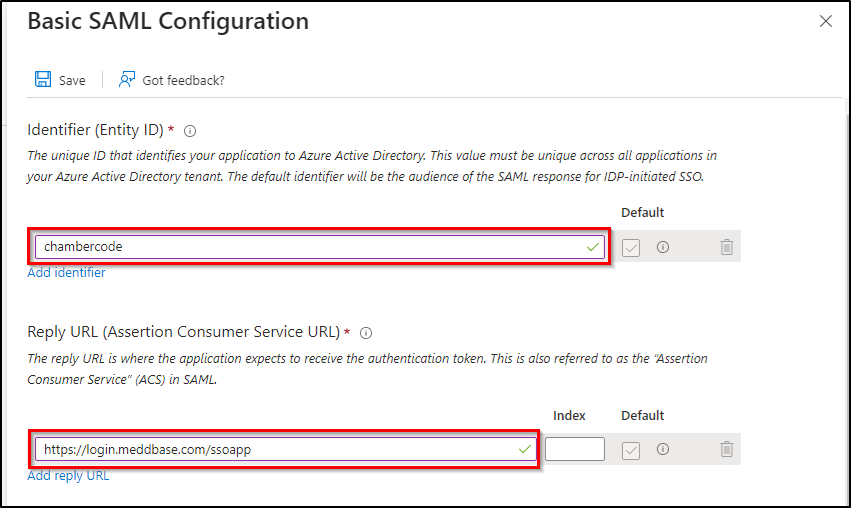The height and width of the screenshot is (508, 851).
Task: Delete the meddbase reply URL using trash icon
Action: tap(727, 450)
